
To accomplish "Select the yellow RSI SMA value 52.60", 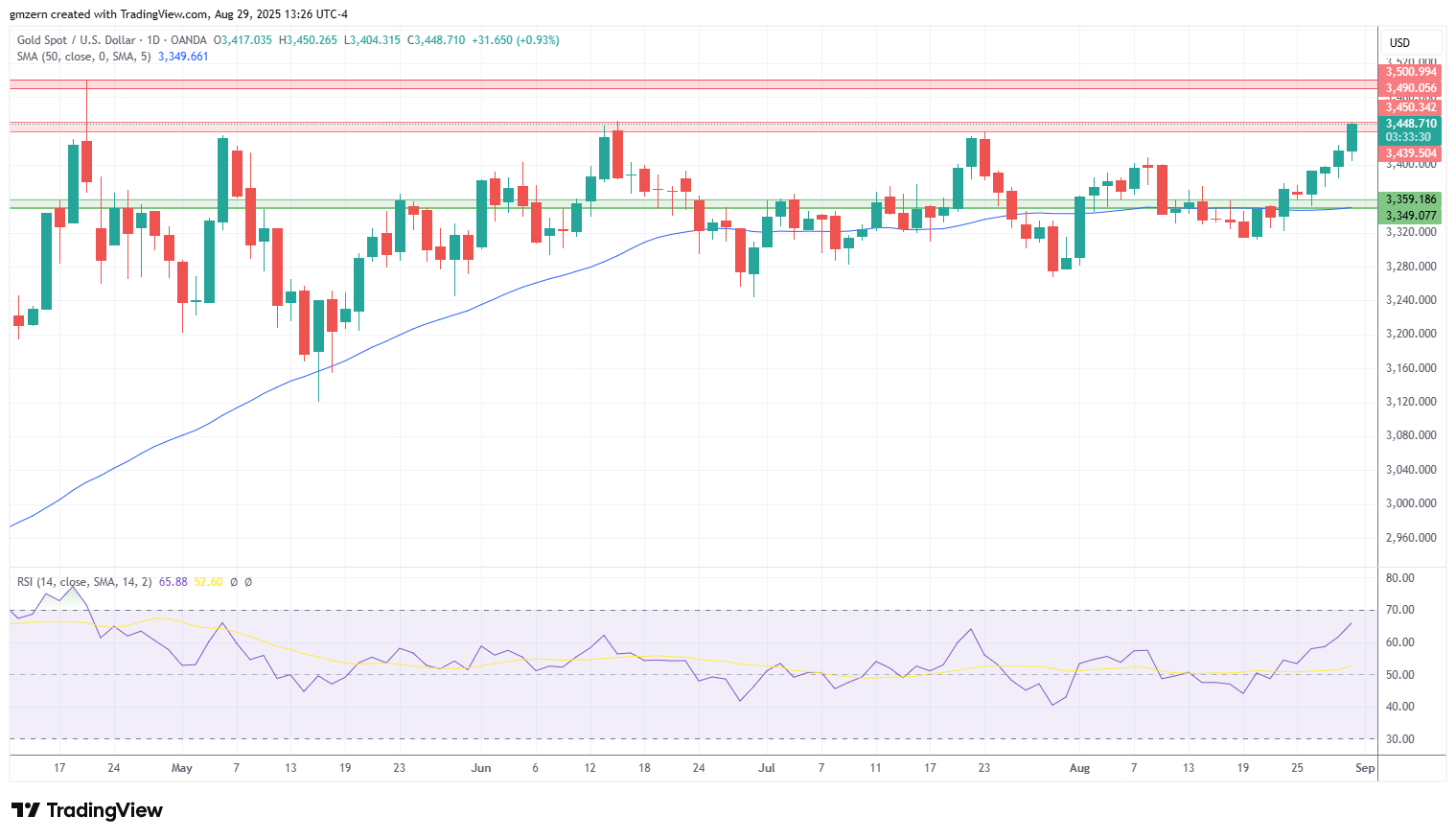I will point(208,582).
